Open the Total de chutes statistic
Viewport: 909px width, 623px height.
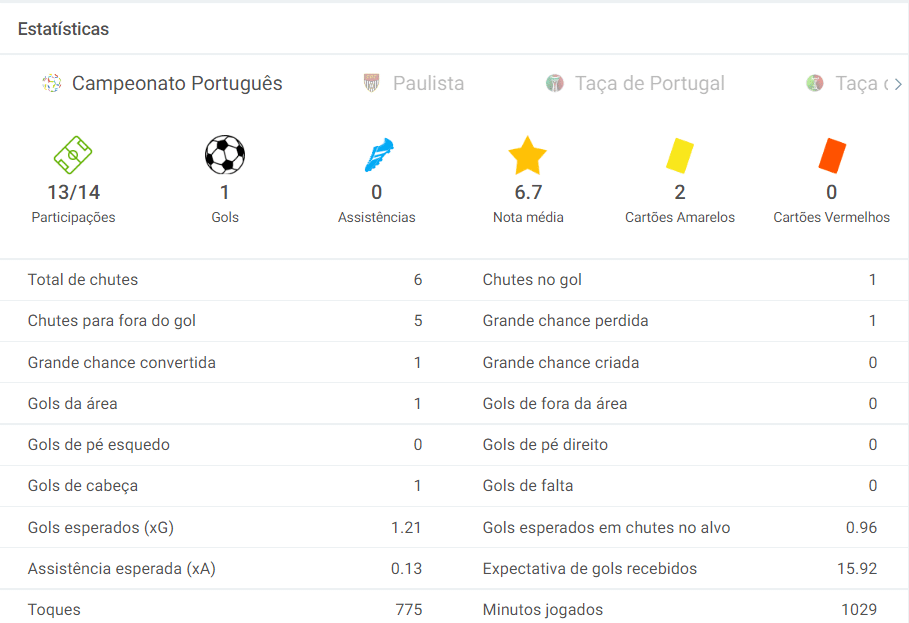[82, 280]
